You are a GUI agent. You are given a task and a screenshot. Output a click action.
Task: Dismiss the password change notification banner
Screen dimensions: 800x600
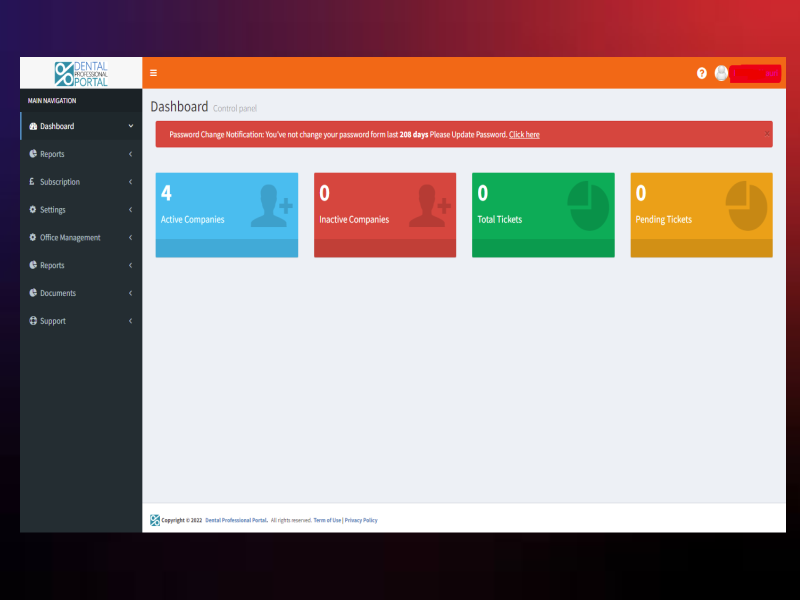[767, 133]
